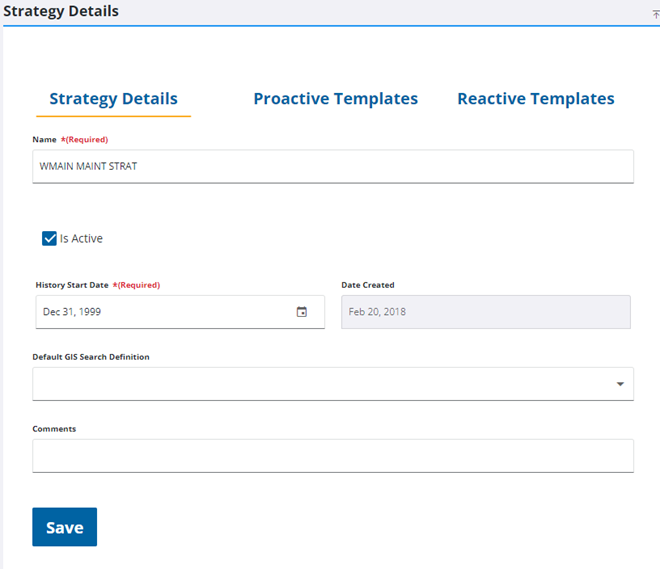Open the calendar picker for History Start Date
This screenshot has width=660, height=569.
point(302,312)
